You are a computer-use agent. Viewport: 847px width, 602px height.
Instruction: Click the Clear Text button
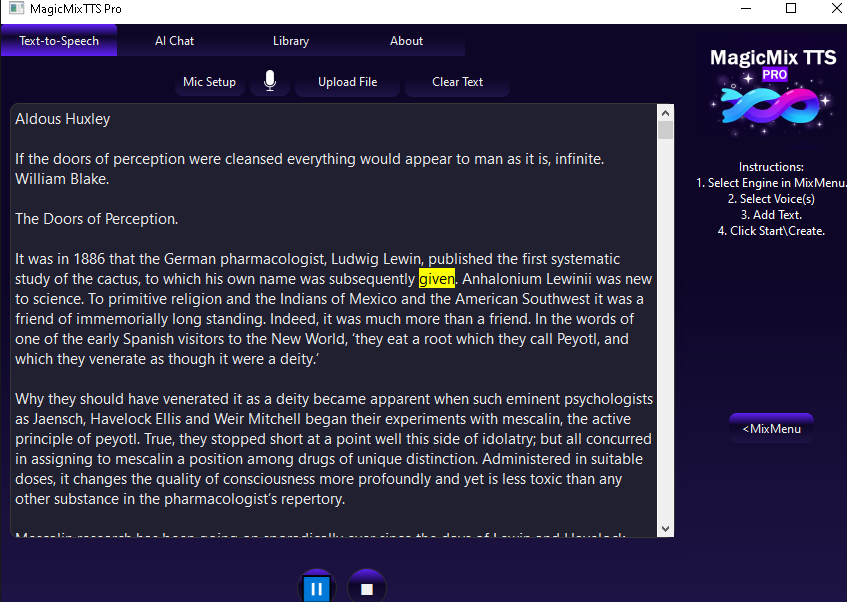[457, 82]
